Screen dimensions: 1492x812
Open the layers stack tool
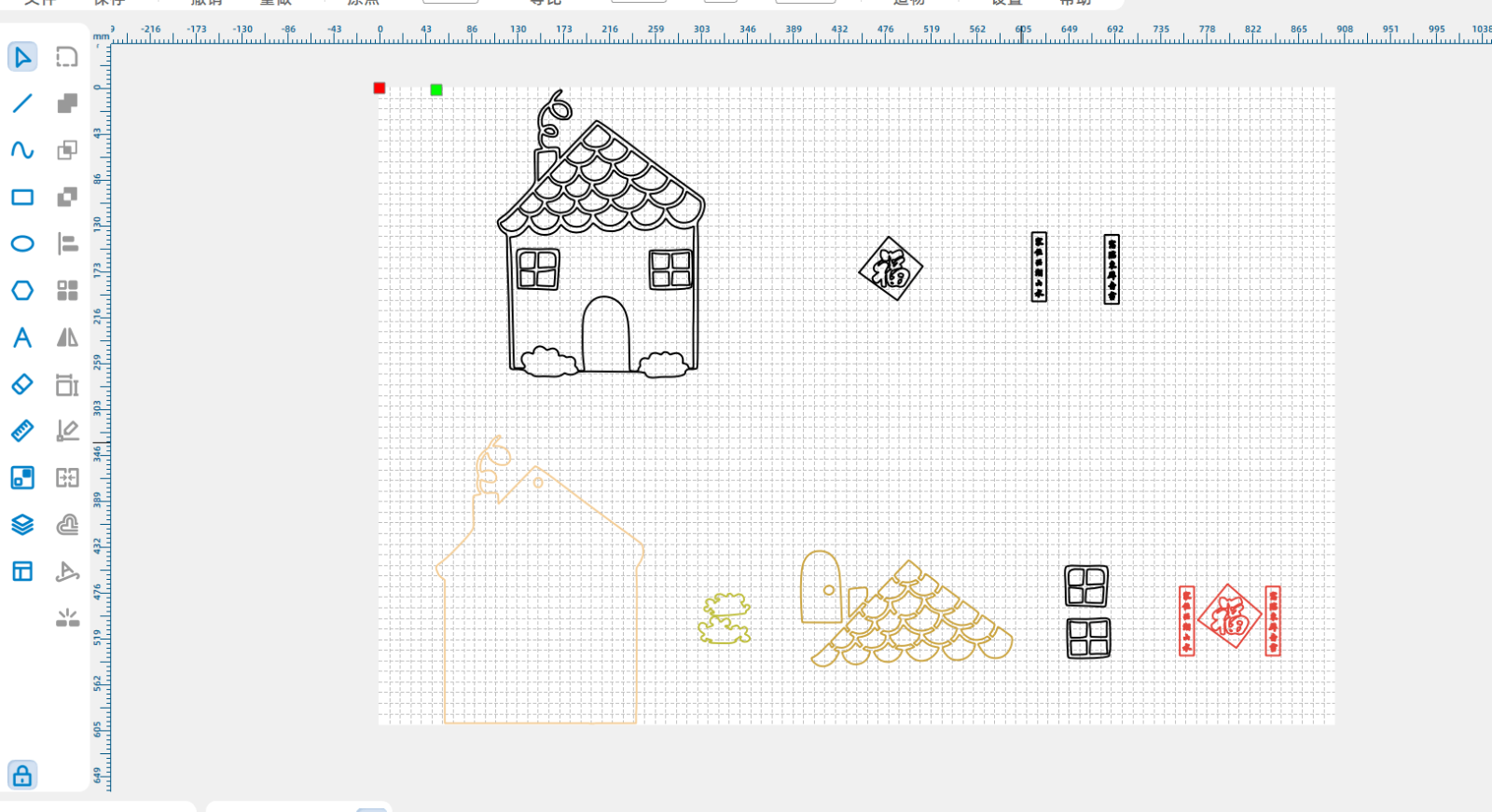pos(22,525)
